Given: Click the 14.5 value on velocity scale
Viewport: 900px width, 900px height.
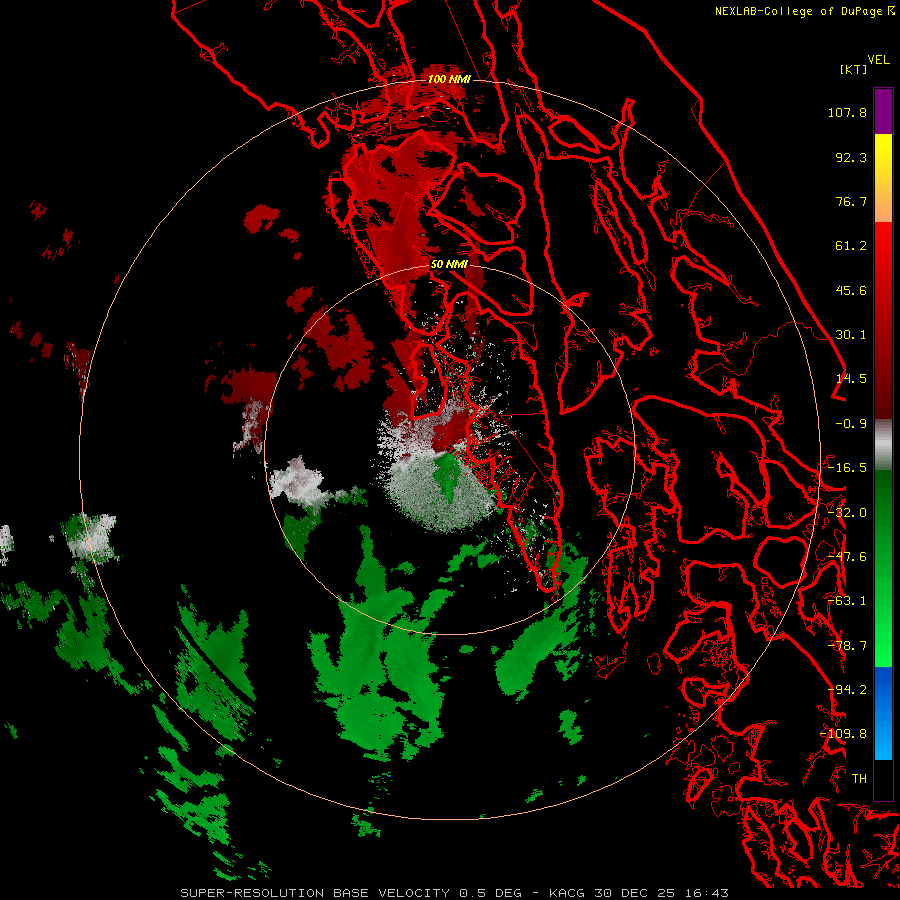Looking at the screenshot, I should point(851,379).
